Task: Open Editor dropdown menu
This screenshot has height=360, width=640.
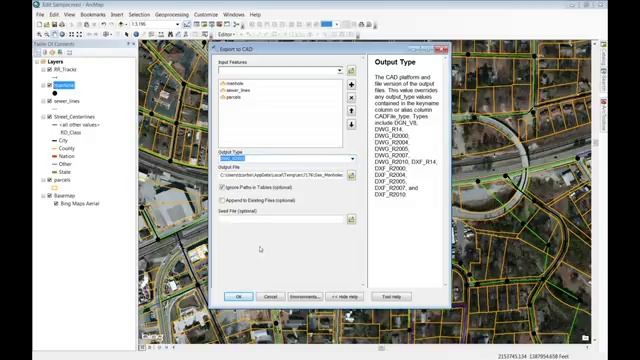Action: click(x=226, y=35)
